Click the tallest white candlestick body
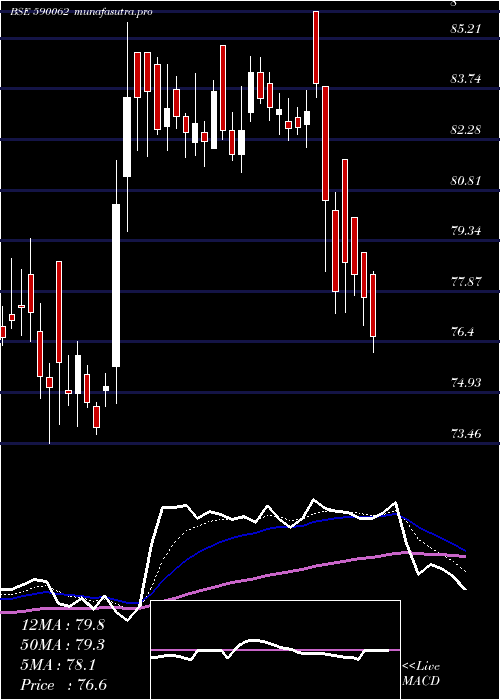The width and height of the screenshot is (500, 700). [116, 286]
